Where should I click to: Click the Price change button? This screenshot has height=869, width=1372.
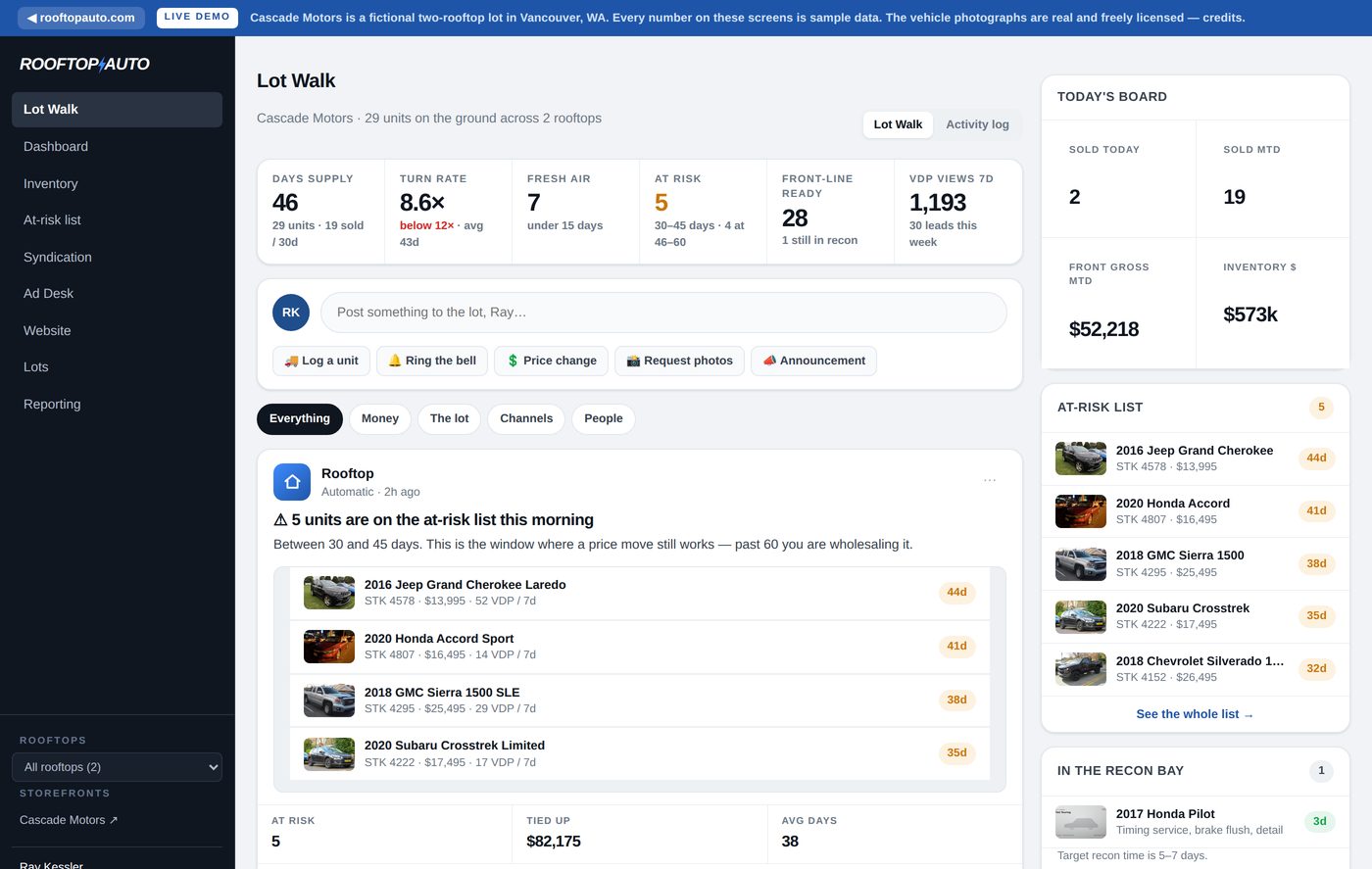tap(551, 361)
